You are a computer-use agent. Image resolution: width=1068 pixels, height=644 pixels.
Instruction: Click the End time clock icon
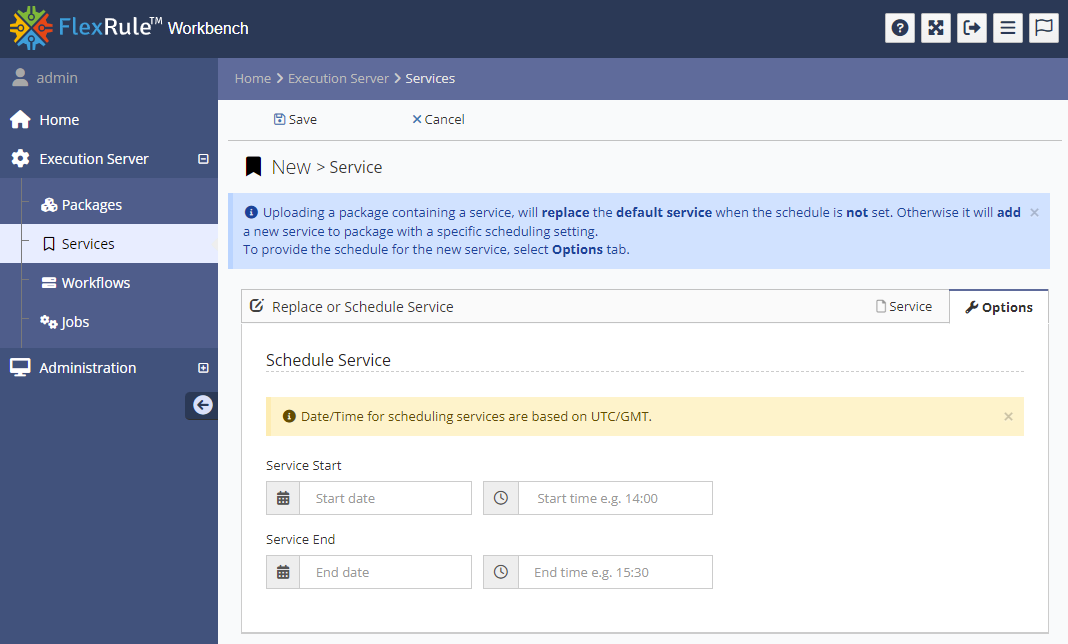coord(501,572)
